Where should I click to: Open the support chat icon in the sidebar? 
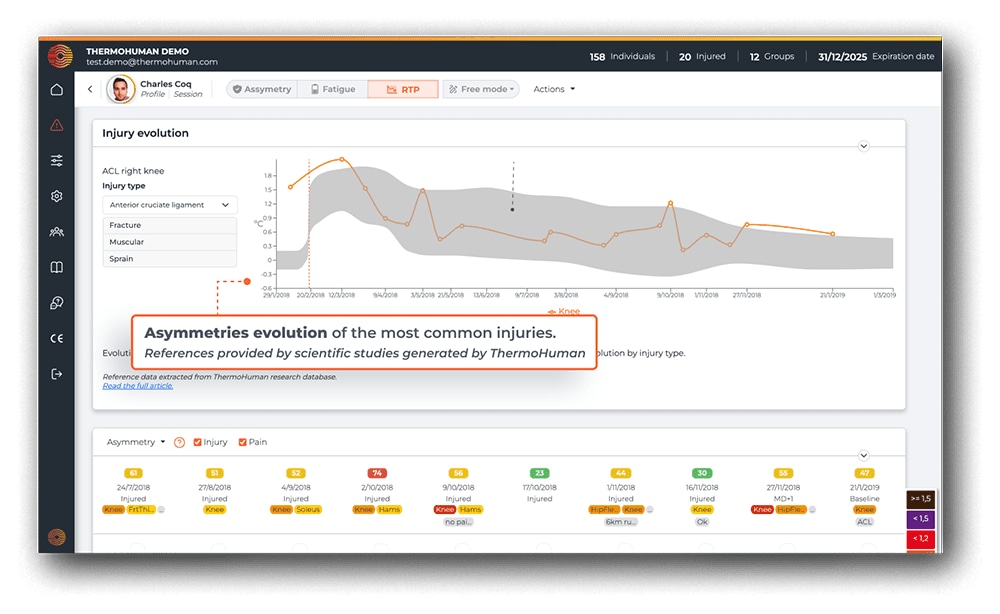[57, 303]
